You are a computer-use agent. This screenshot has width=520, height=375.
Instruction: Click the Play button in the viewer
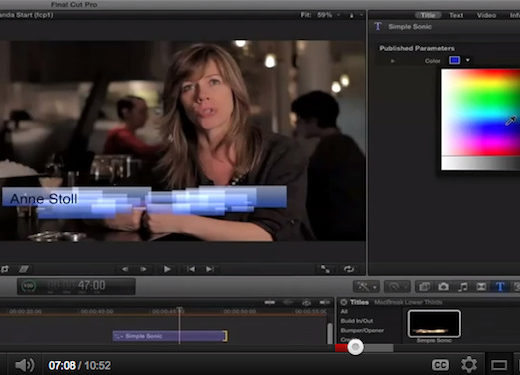click(167, 269)
